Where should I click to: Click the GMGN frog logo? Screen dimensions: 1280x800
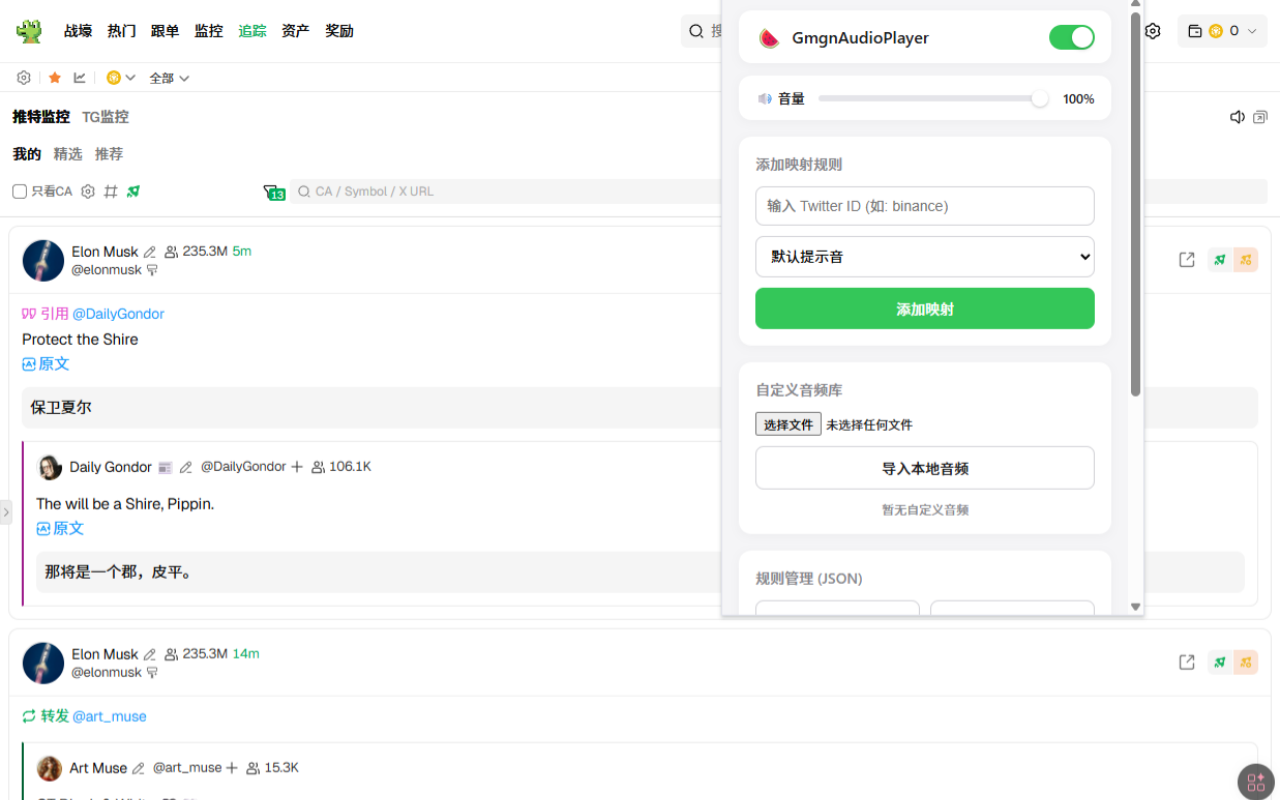click(x=29, y=31)
